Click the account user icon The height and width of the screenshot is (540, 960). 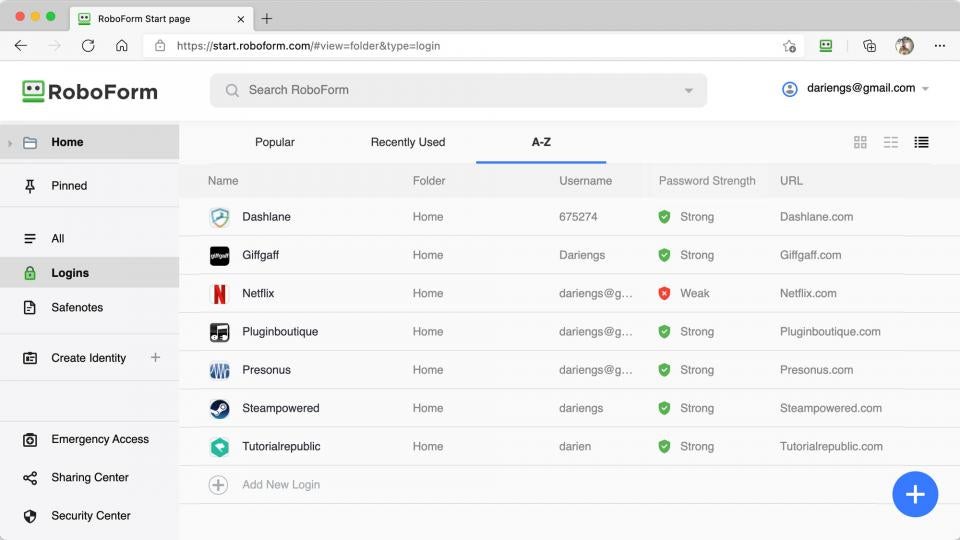tap(790, 89)
